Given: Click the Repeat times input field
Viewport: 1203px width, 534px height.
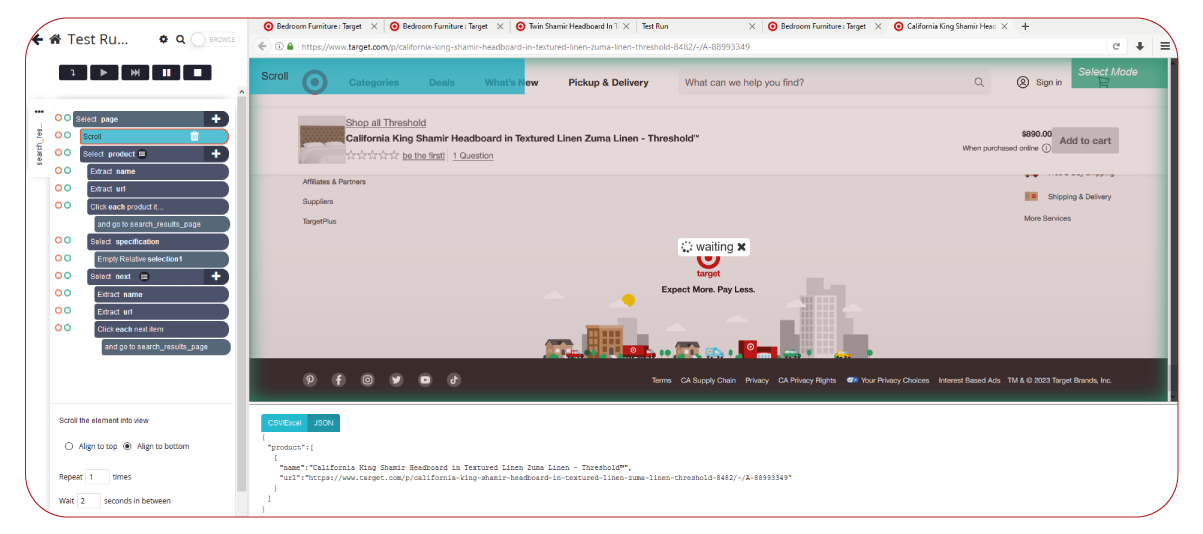Looking at the screenshot, I should pyautogui.click(x=97, y=477).
